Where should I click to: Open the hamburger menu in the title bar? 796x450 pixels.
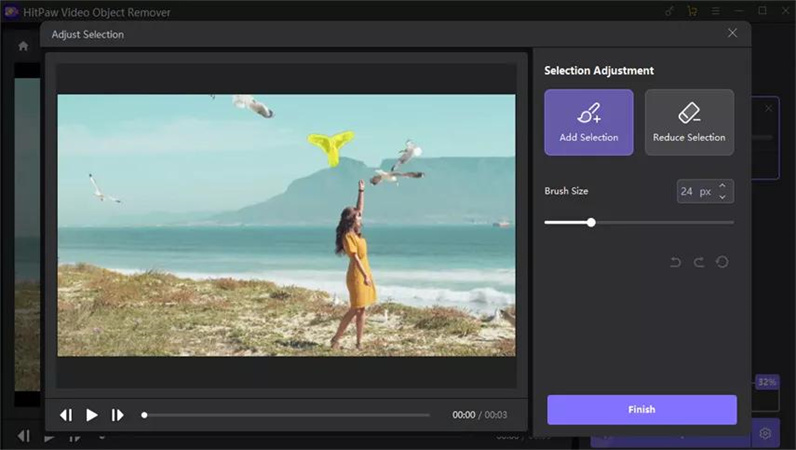tap(715, 11)
